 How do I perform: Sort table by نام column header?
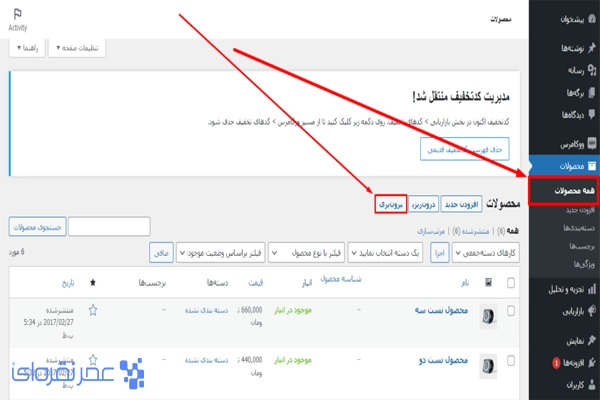pyautogui.click(x=465, y=283)
